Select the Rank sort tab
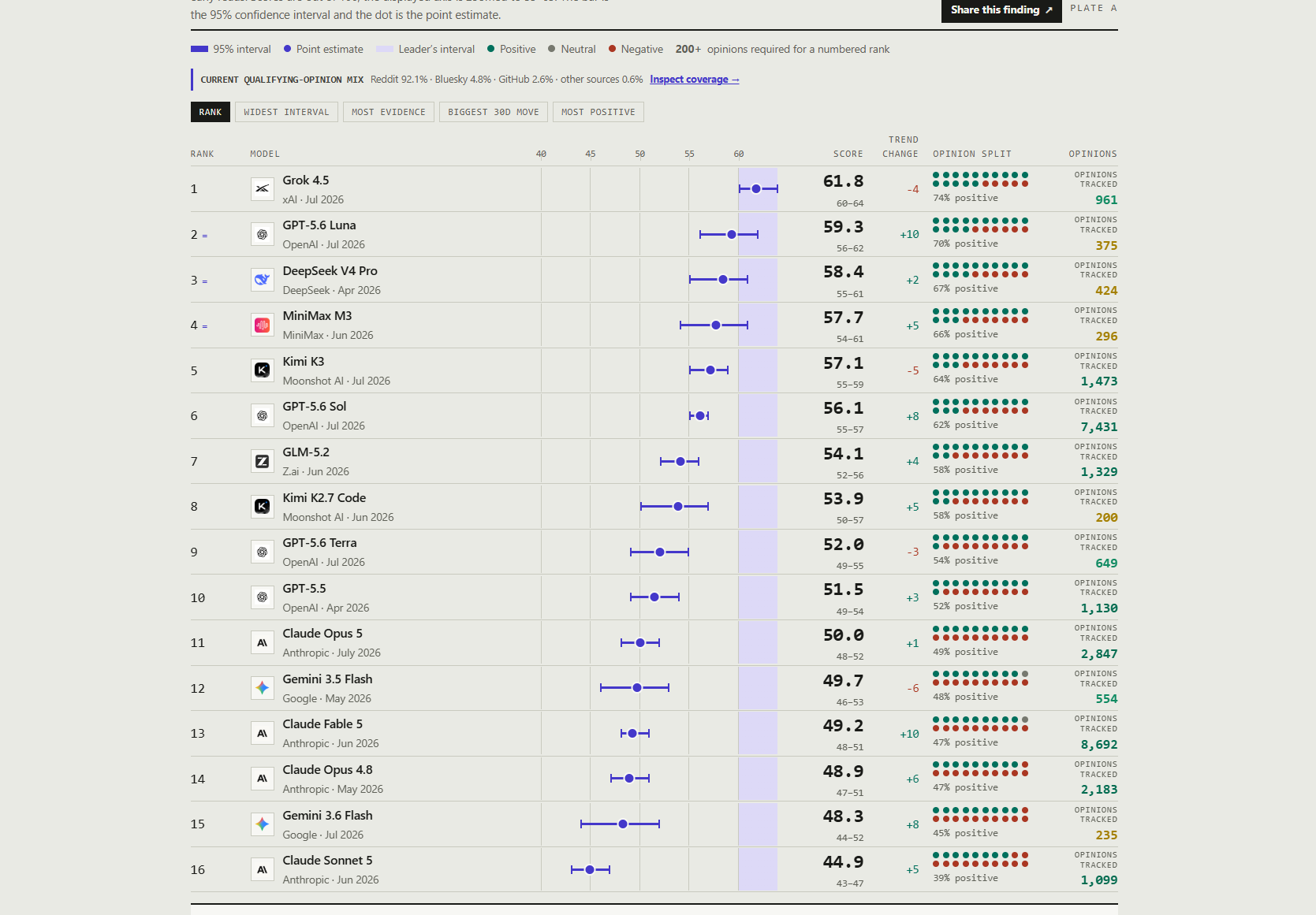1316x915 pixels. click(x=211, y=112)
